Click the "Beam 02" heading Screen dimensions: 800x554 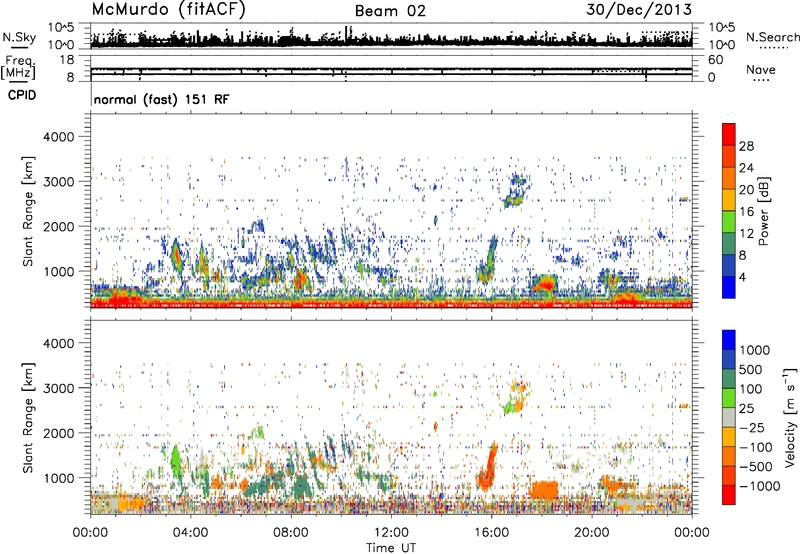tap(390, 11)
